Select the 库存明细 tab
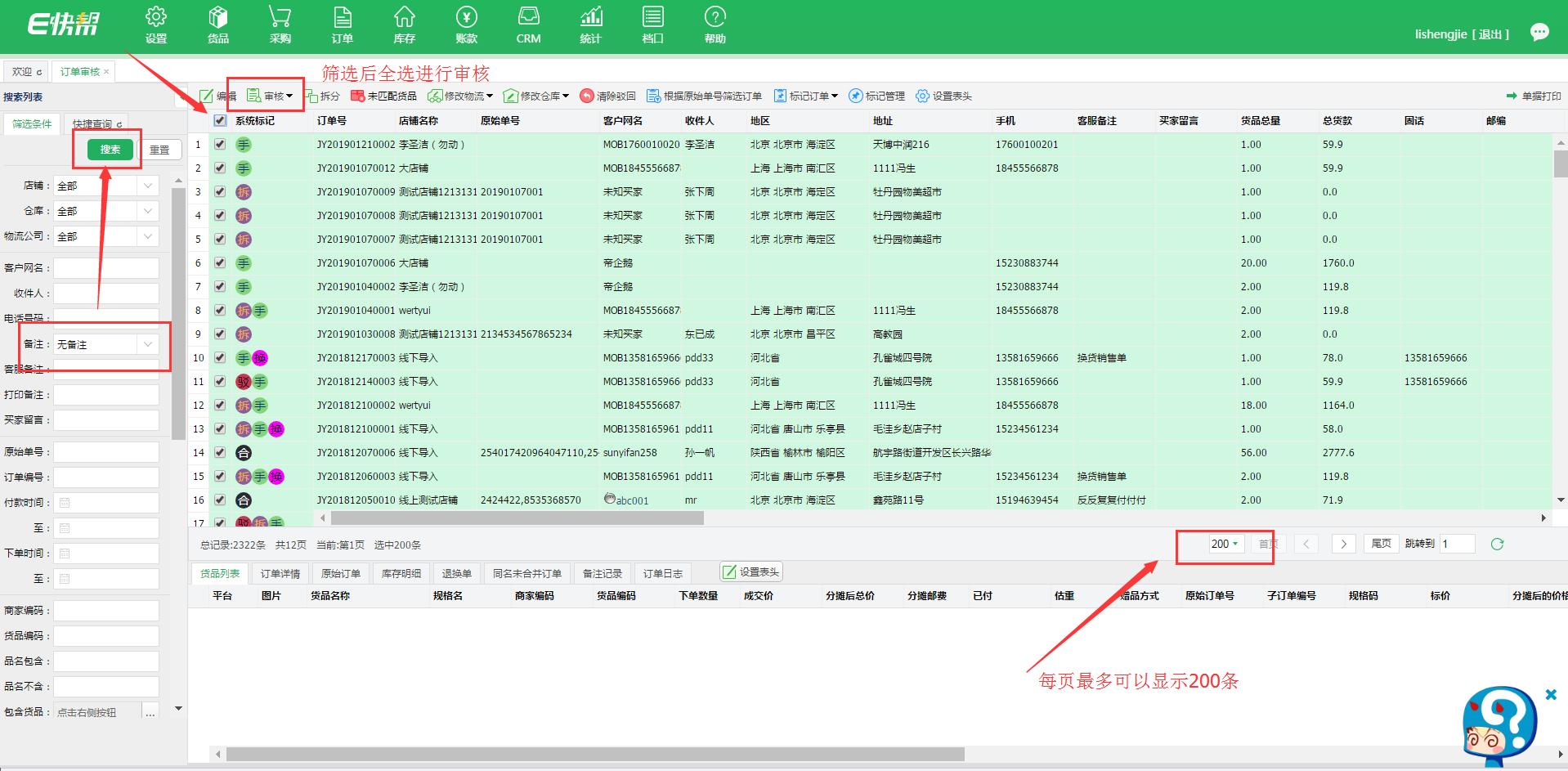 point(401,573)
